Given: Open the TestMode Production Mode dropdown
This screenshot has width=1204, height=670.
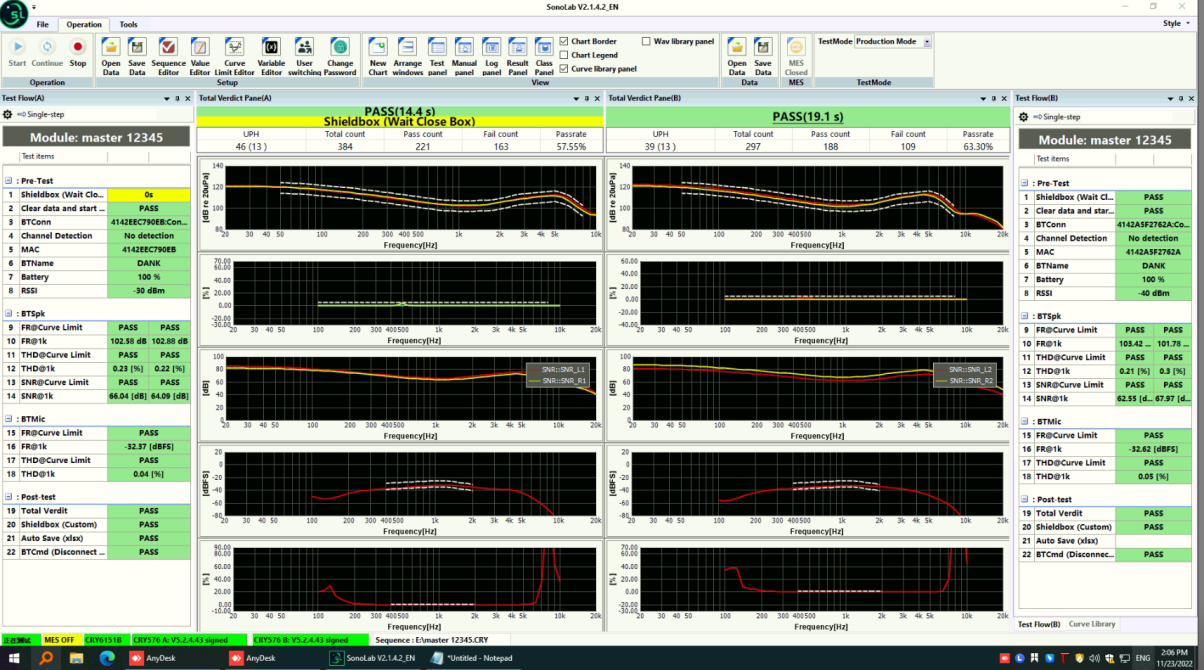Looking at the screenshot, I should pyautogui.click(x=927, y=42).
